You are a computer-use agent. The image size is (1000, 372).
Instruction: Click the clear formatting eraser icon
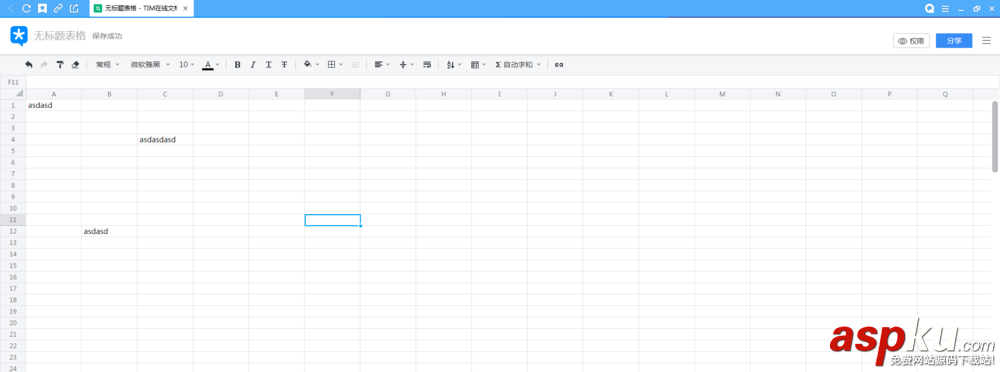coord(75,64)
